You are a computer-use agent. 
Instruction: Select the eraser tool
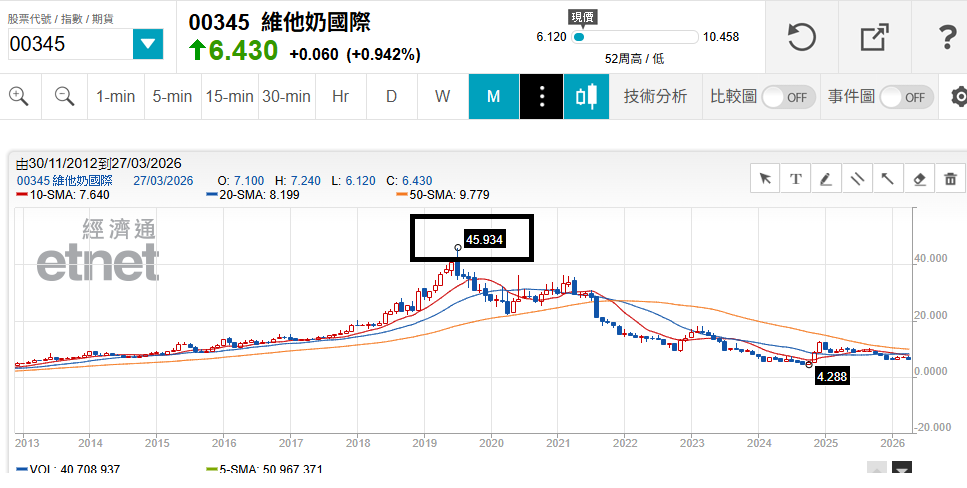click(x=919, y=179)
